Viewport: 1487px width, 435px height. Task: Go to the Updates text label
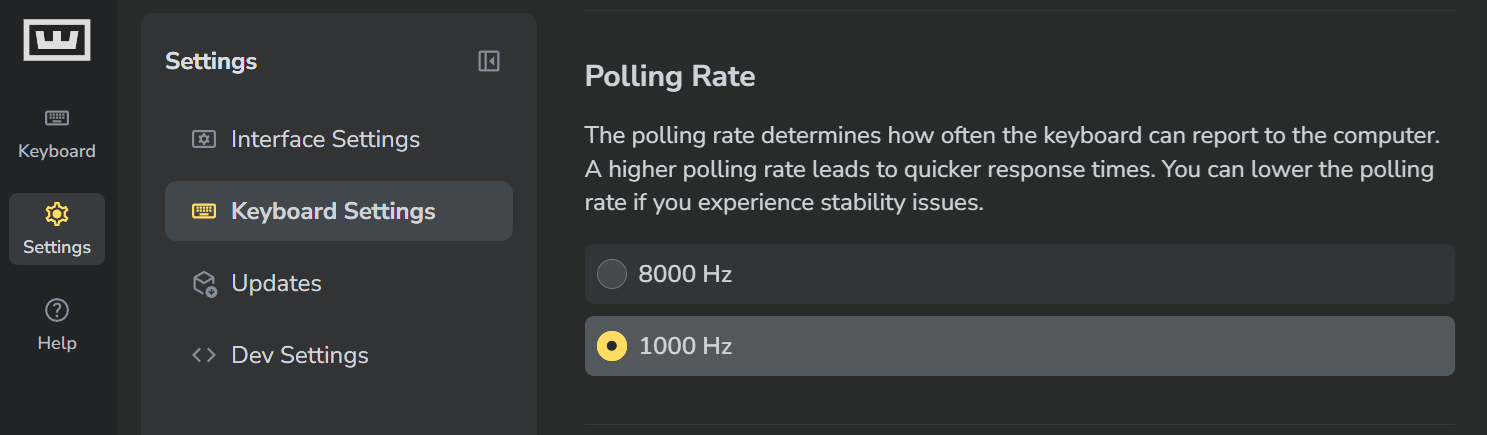pos(276,283)
